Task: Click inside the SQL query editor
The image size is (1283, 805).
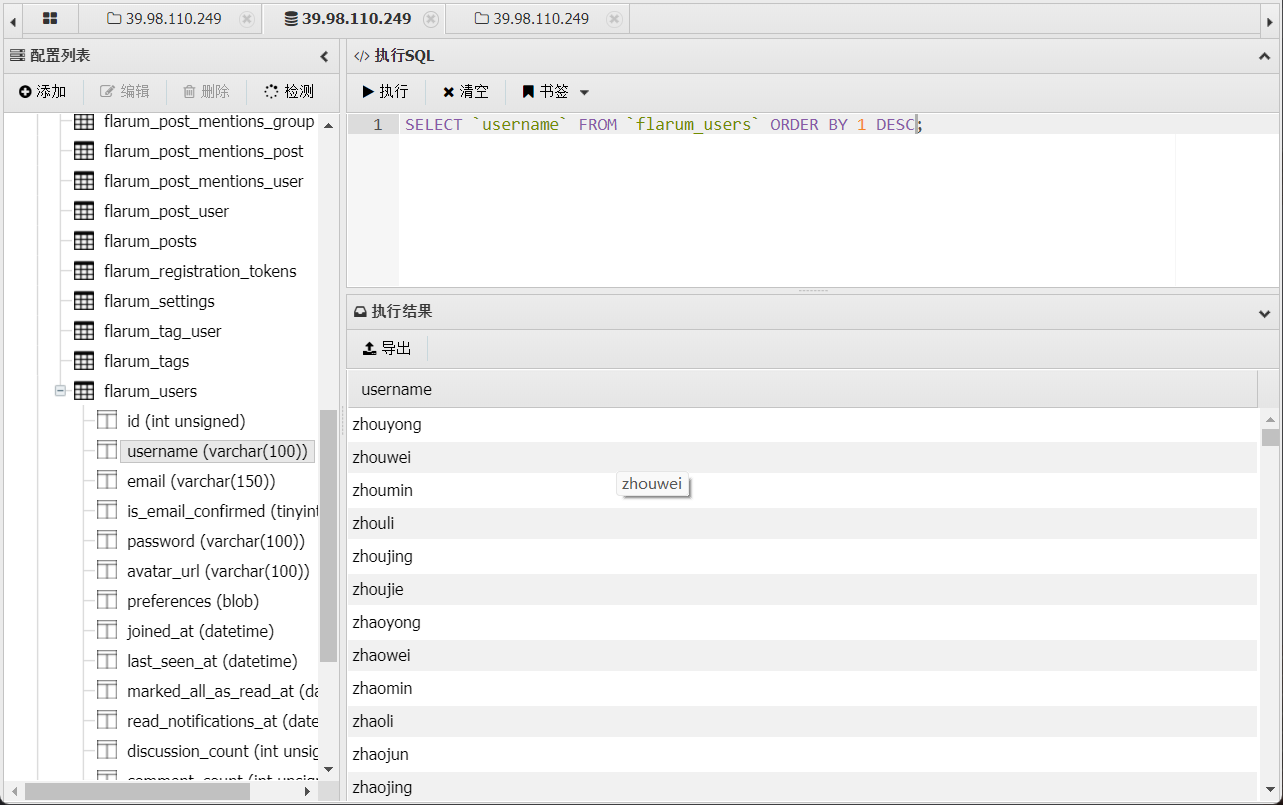Action: pyautogui.click(x=786, y=200)
